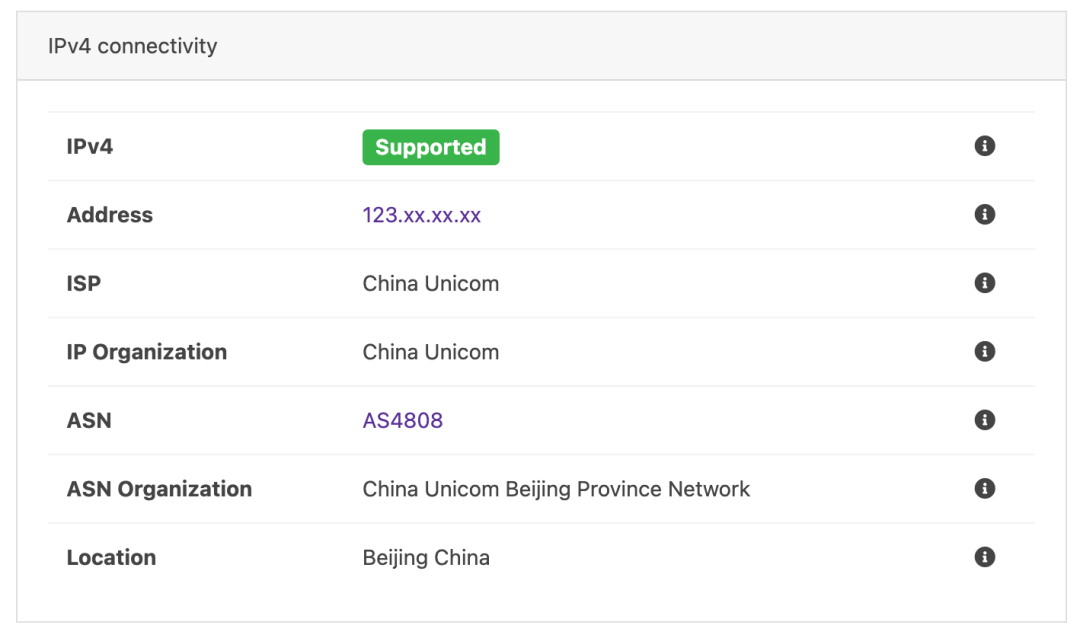This screenshot has height=638, width=1080.
Task: Click the topmost info icon in the table
Action: (984, 146)
